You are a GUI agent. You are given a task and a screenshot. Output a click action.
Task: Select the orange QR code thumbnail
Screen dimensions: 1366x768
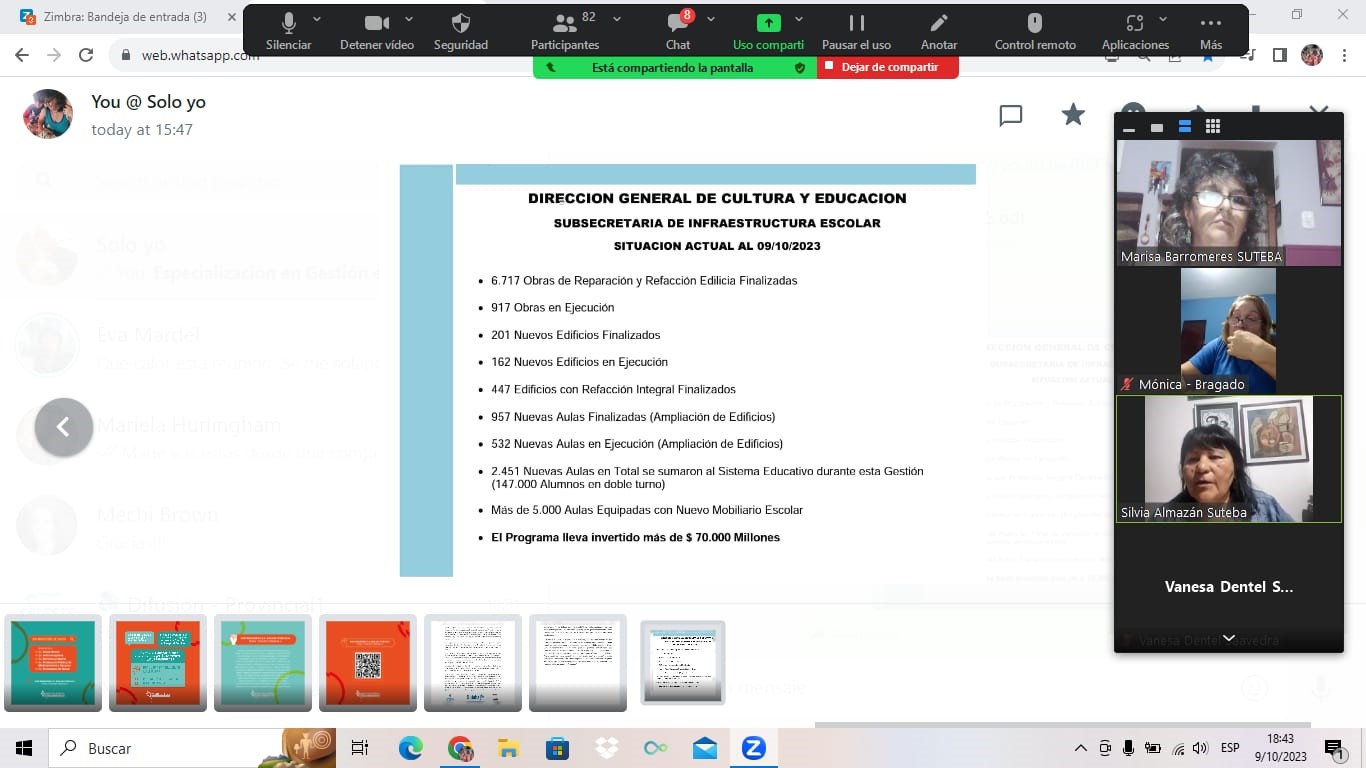pyautogui.click(x=368, y=662)
